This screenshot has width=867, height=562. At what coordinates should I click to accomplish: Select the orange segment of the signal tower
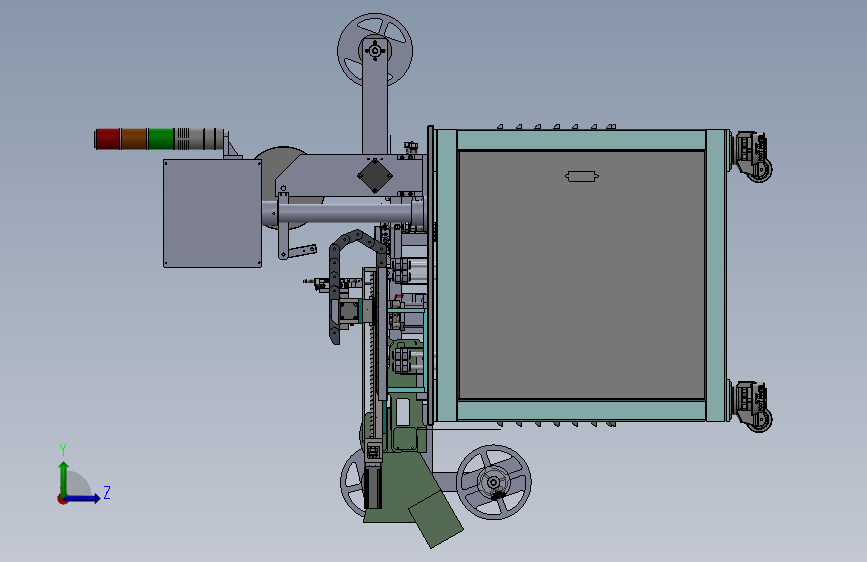click(x=134, y=139)
